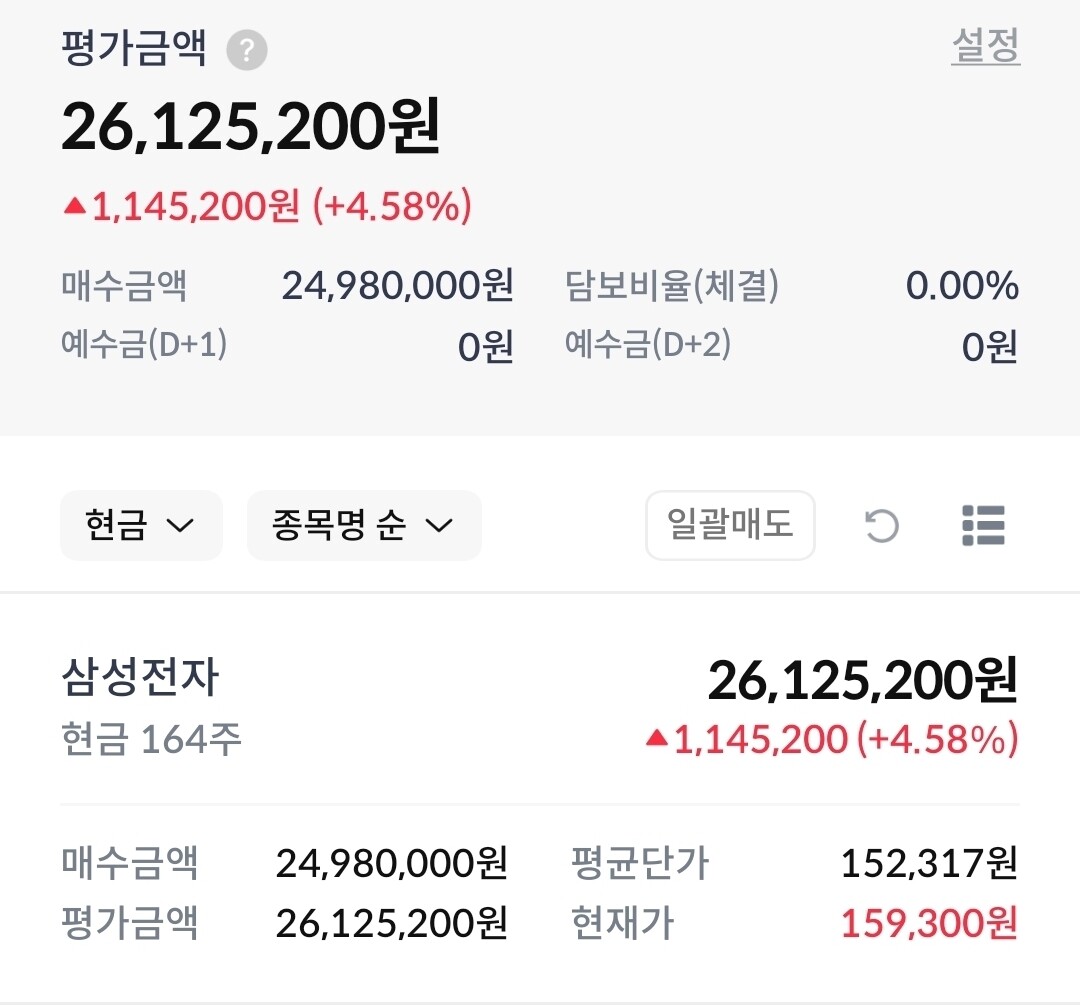The height and width of the screenshot is (1005, 1080).
Task: Click the 예수금(D+2) label
Action: point(648,345)
